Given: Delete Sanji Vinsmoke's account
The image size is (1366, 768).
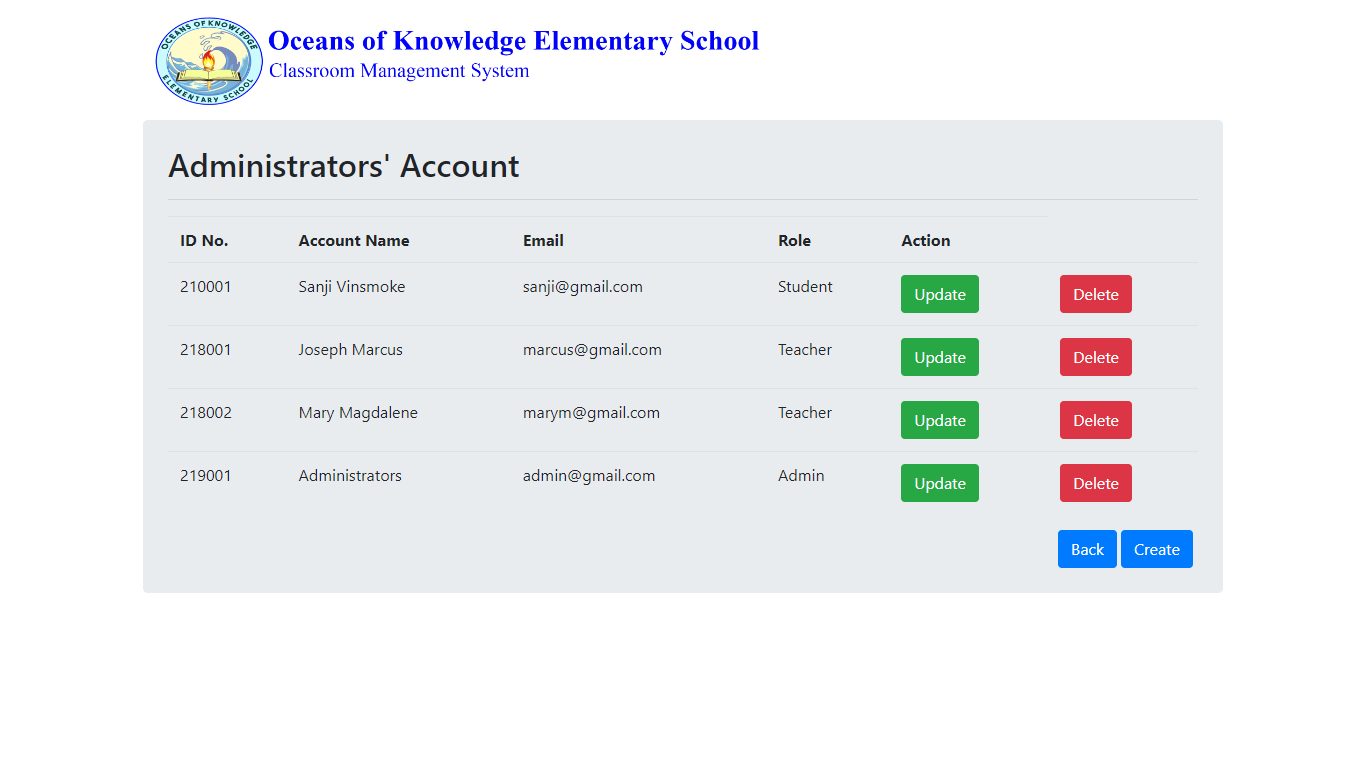Looking at the screenshot, I should (1095, 294).
